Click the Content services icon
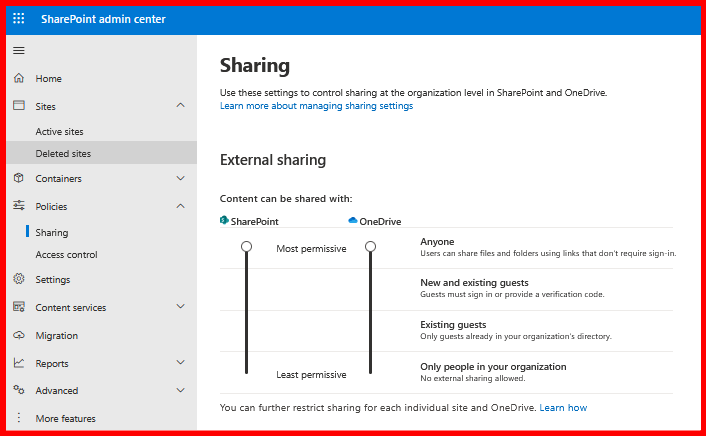Image resolution: width=706 pixels, height=436 pixels. [x=19, y=307]
